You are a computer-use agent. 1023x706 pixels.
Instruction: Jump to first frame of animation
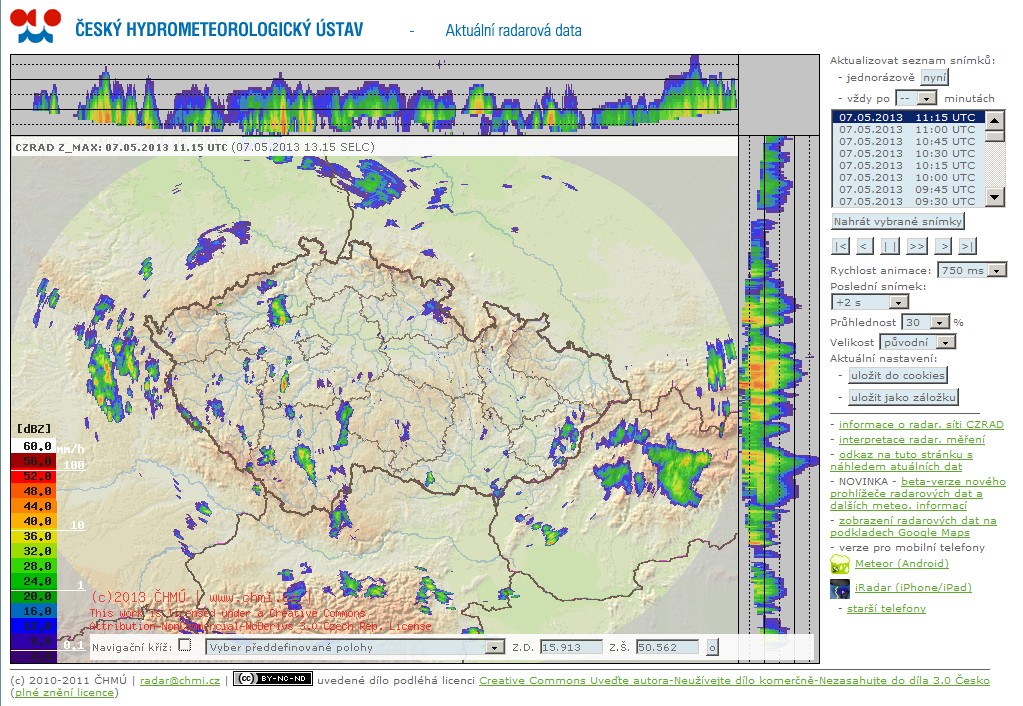click(x=840, y=246)
